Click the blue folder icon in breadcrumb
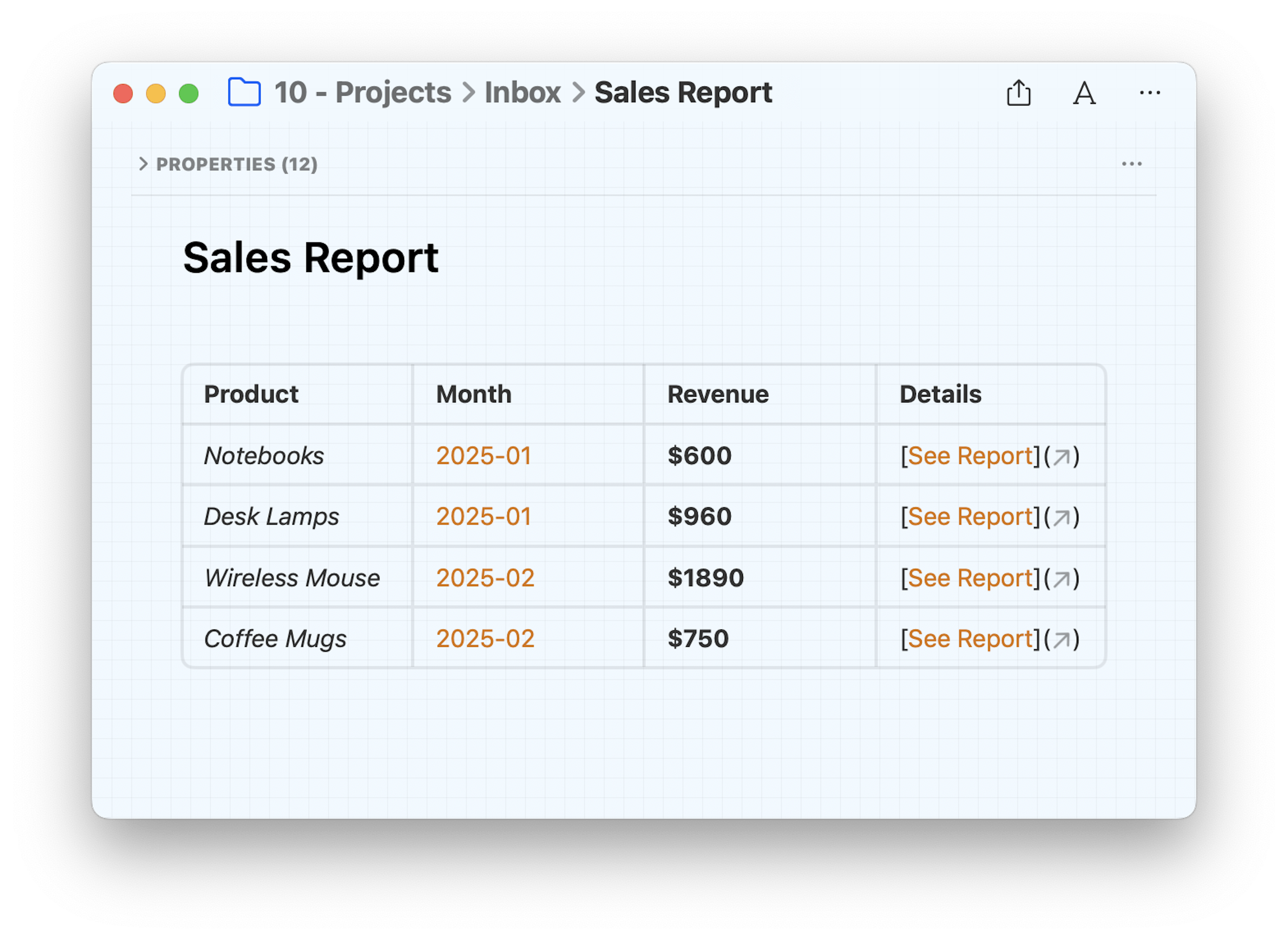The image size is (1288, 940). tap(244, 92)
